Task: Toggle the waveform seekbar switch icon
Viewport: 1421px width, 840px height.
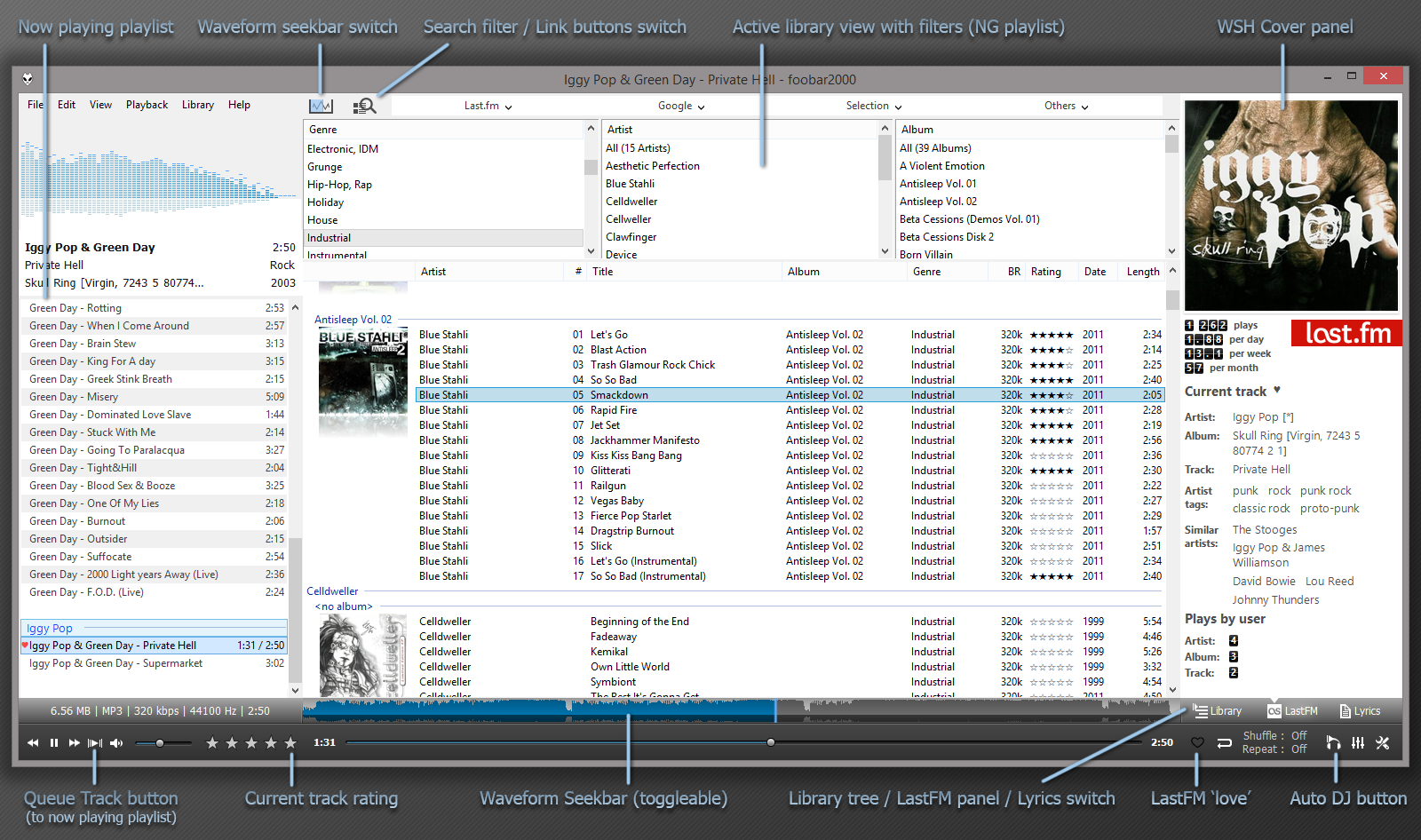Action: 321,106
